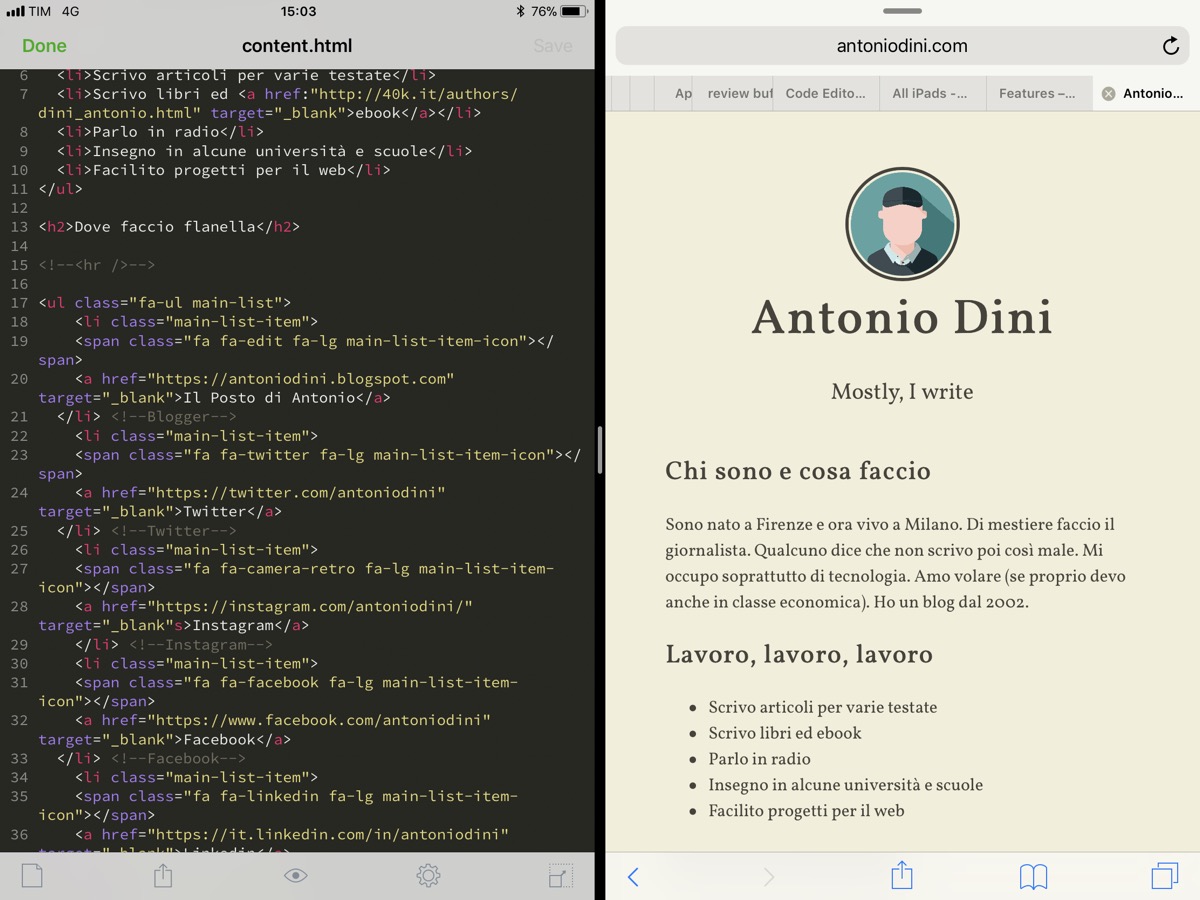Close the Antonio... tab

click(1108, 94)
